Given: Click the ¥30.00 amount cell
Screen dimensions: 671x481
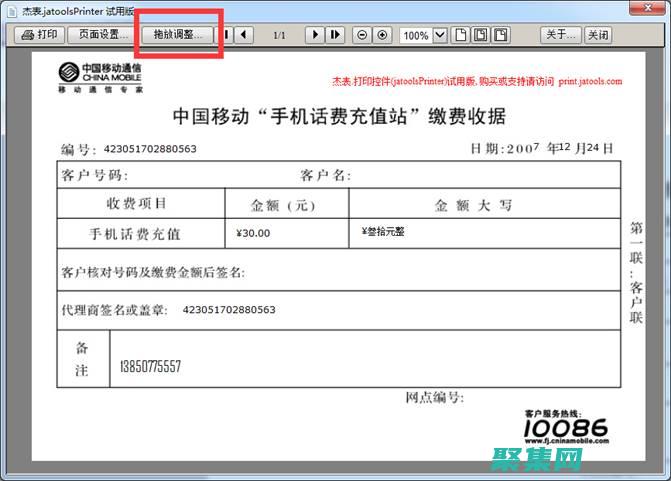Looking at the screenshot, I should pos(253,233).
